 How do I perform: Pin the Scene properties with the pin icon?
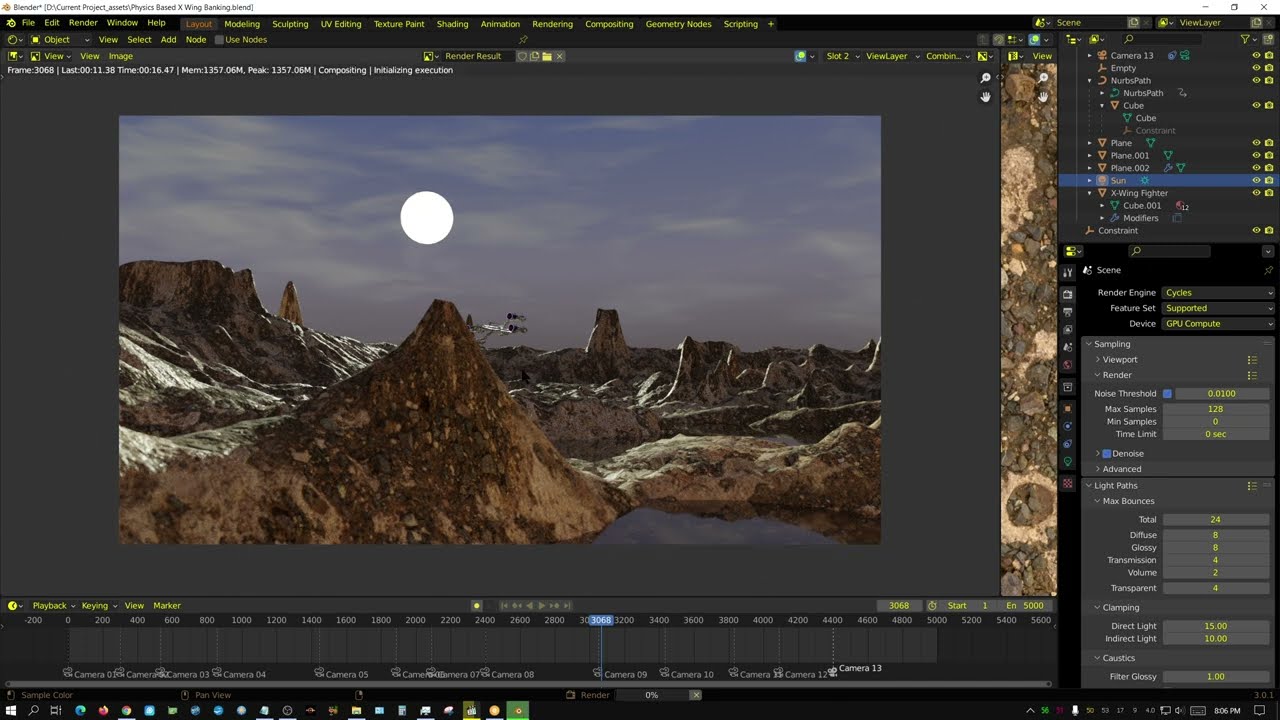click(1269, 270)
